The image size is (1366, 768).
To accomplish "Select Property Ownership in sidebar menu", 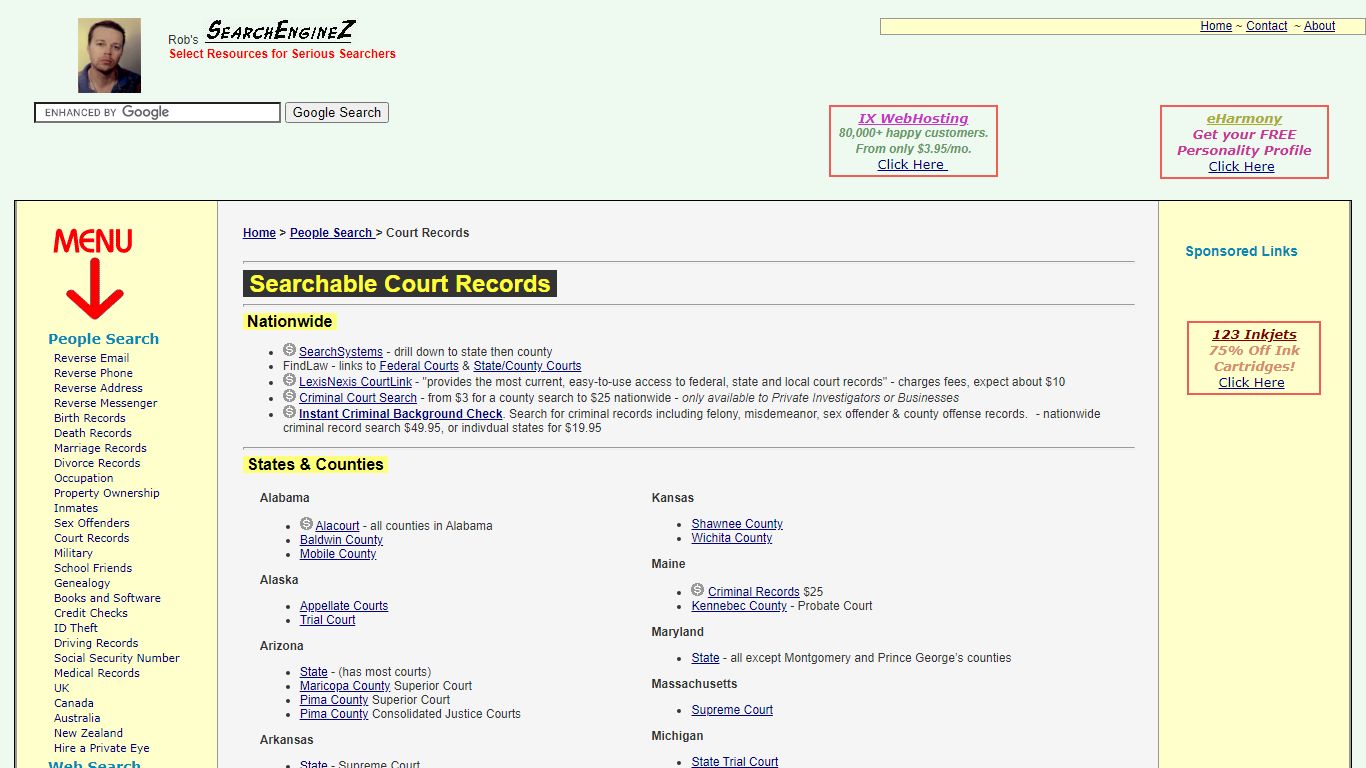I will [106, 493].
